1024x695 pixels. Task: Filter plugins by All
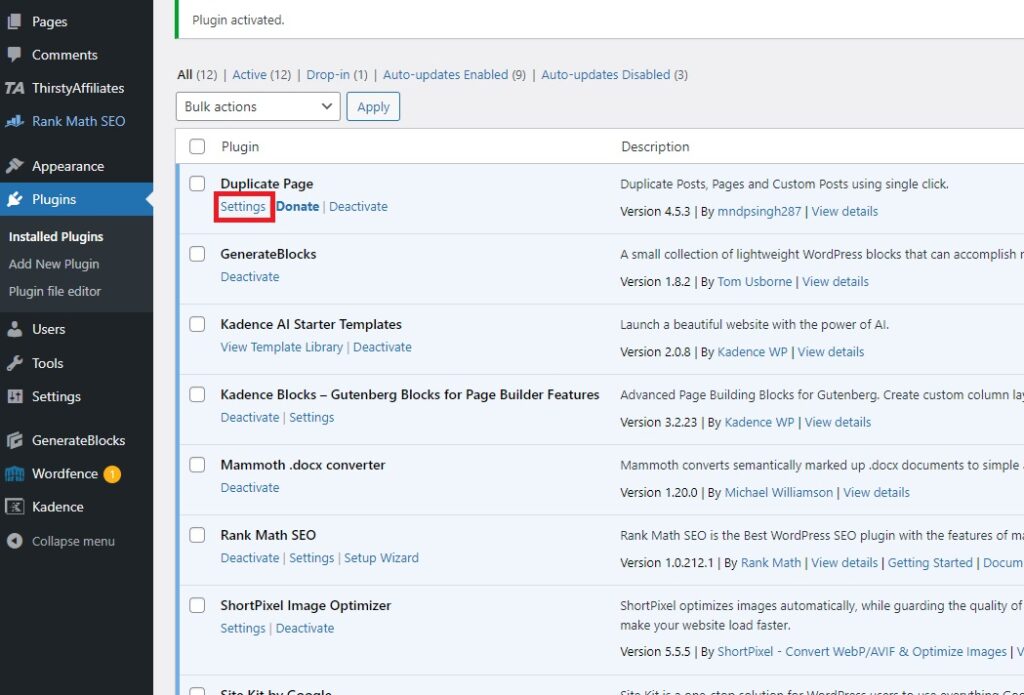(x=185, y=74)
